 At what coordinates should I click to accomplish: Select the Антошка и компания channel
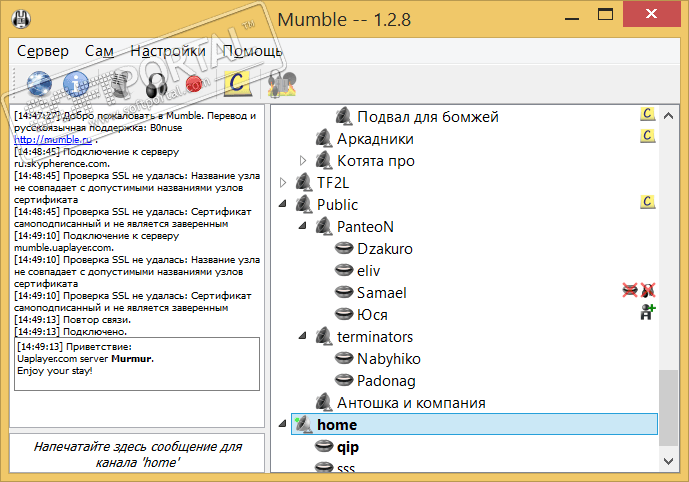point(411,402)
